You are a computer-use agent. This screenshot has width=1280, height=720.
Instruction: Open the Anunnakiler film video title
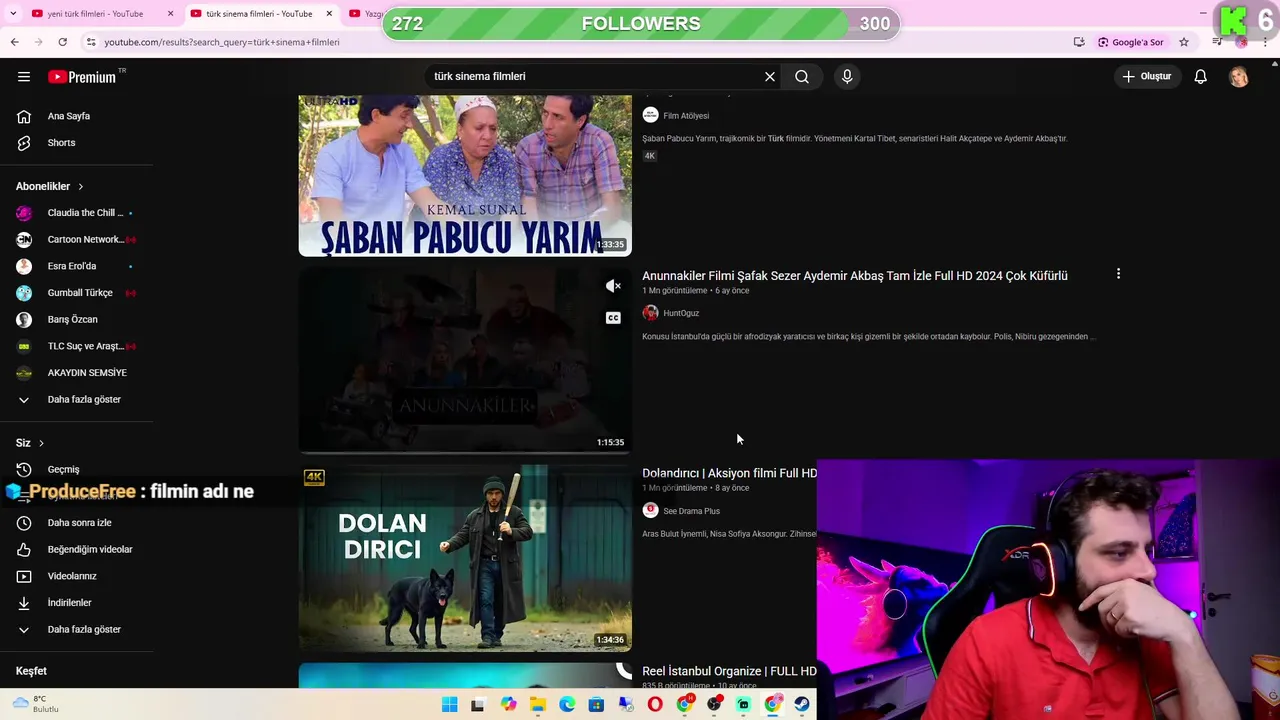(855, 276)
